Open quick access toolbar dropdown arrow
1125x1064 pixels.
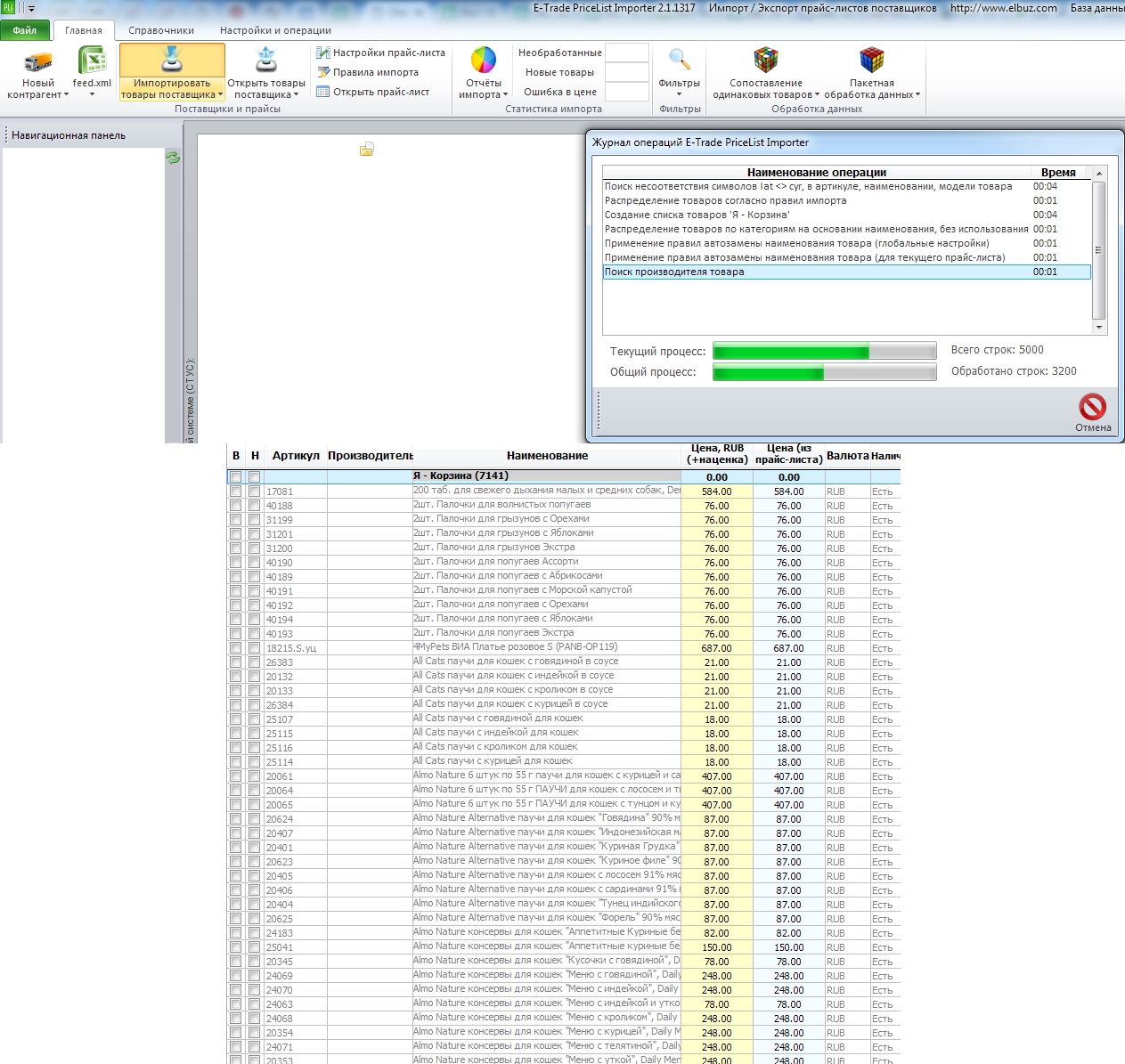pyautogui.click(x=31, y=9)
